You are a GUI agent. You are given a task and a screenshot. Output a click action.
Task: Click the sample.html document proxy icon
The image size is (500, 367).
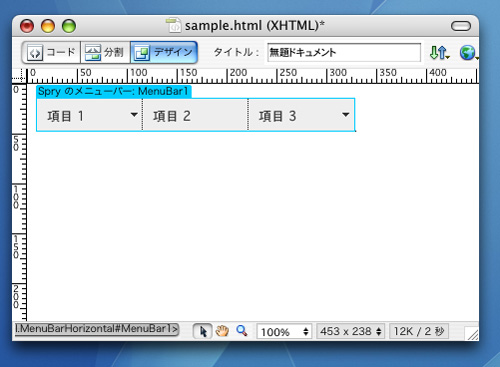[174, 25]
